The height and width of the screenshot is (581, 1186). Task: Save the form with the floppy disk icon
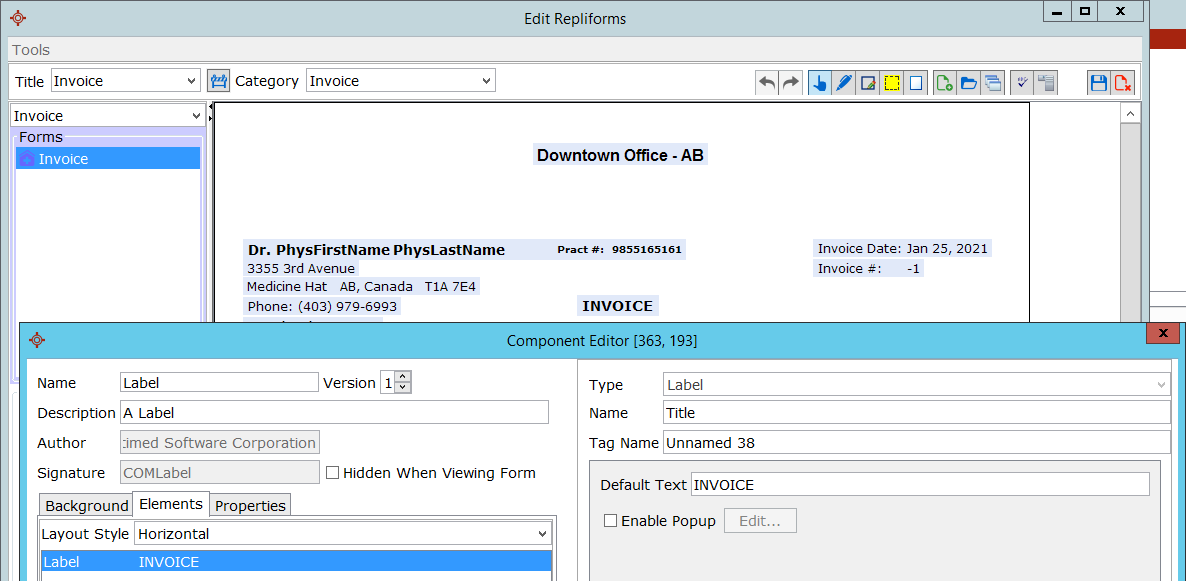pyautogui.click(x=1099, y=83)
